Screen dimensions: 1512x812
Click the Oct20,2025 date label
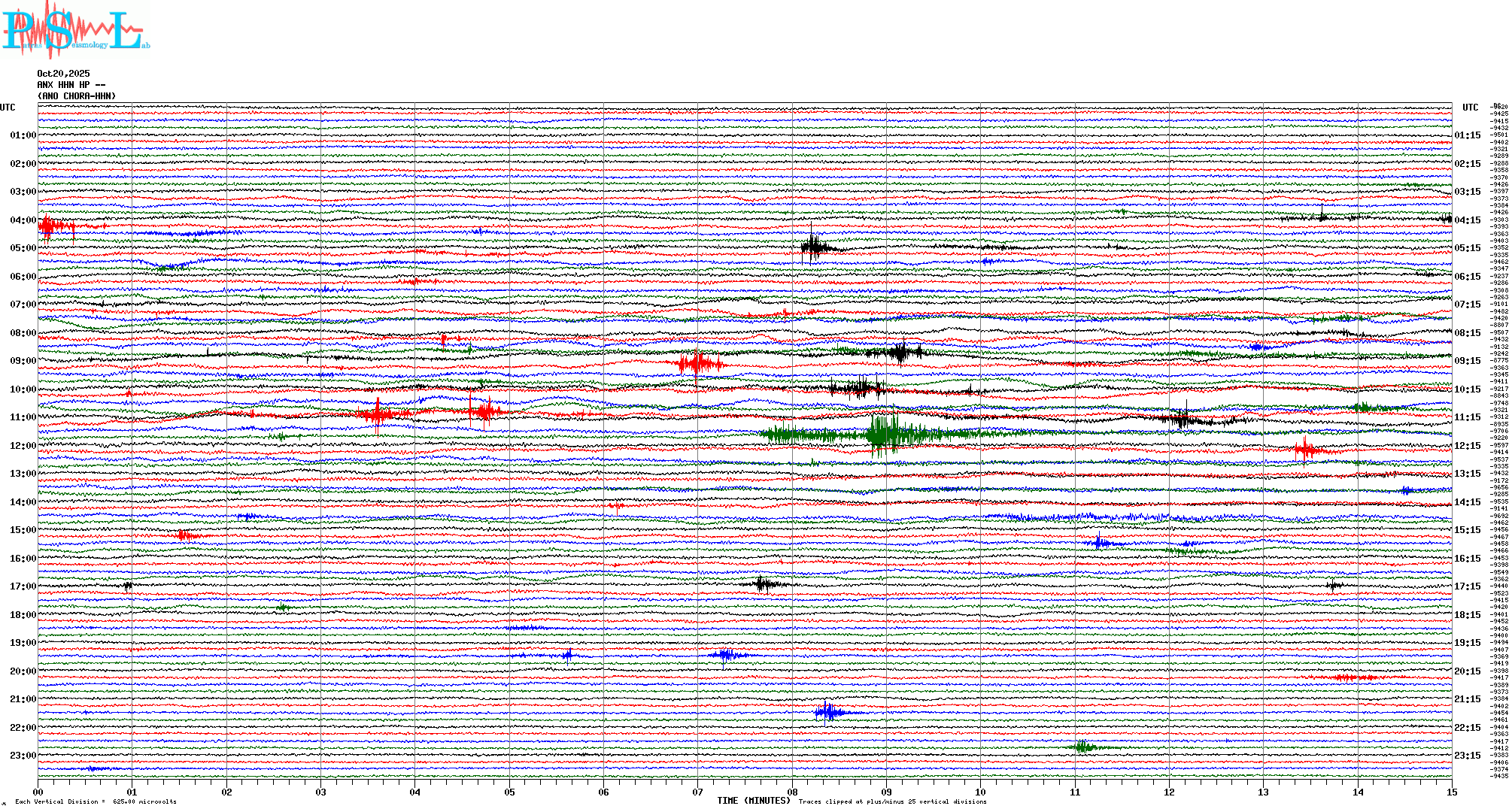(63, 74)
